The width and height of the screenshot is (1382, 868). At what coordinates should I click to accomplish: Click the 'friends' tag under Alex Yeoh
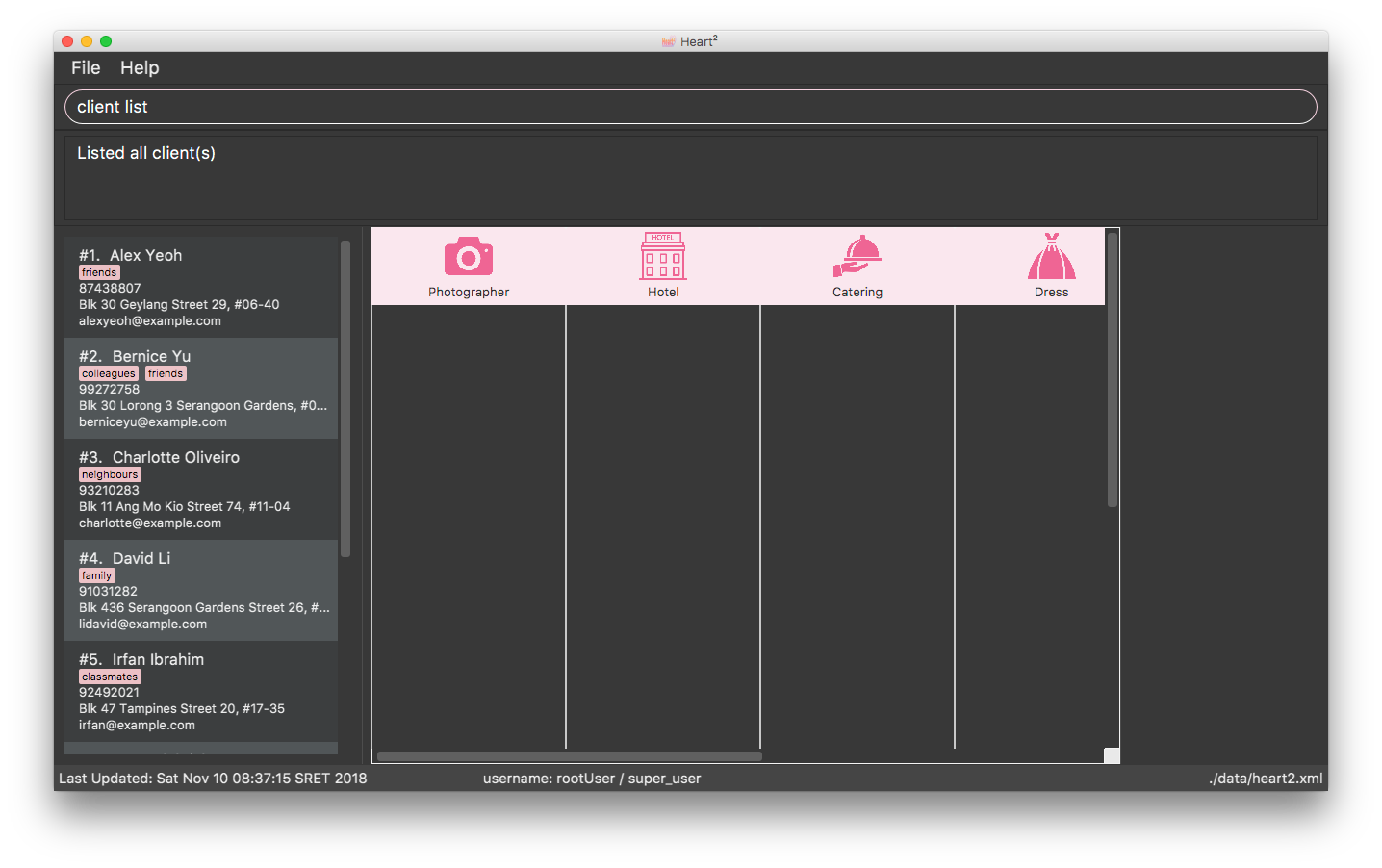tap(99, 272)
